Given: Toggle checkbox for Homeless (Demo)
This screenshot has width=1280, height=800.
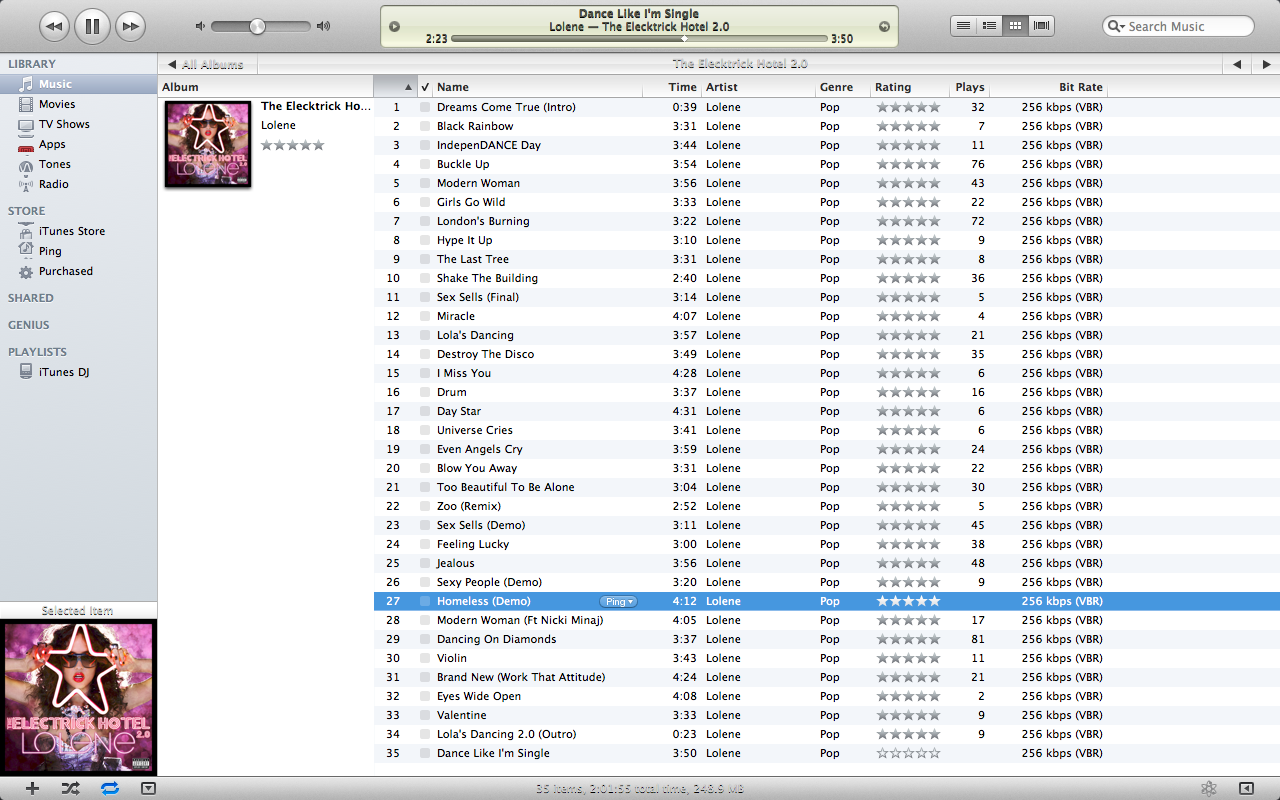Looking at the screenshot, I should click(425, 601).
